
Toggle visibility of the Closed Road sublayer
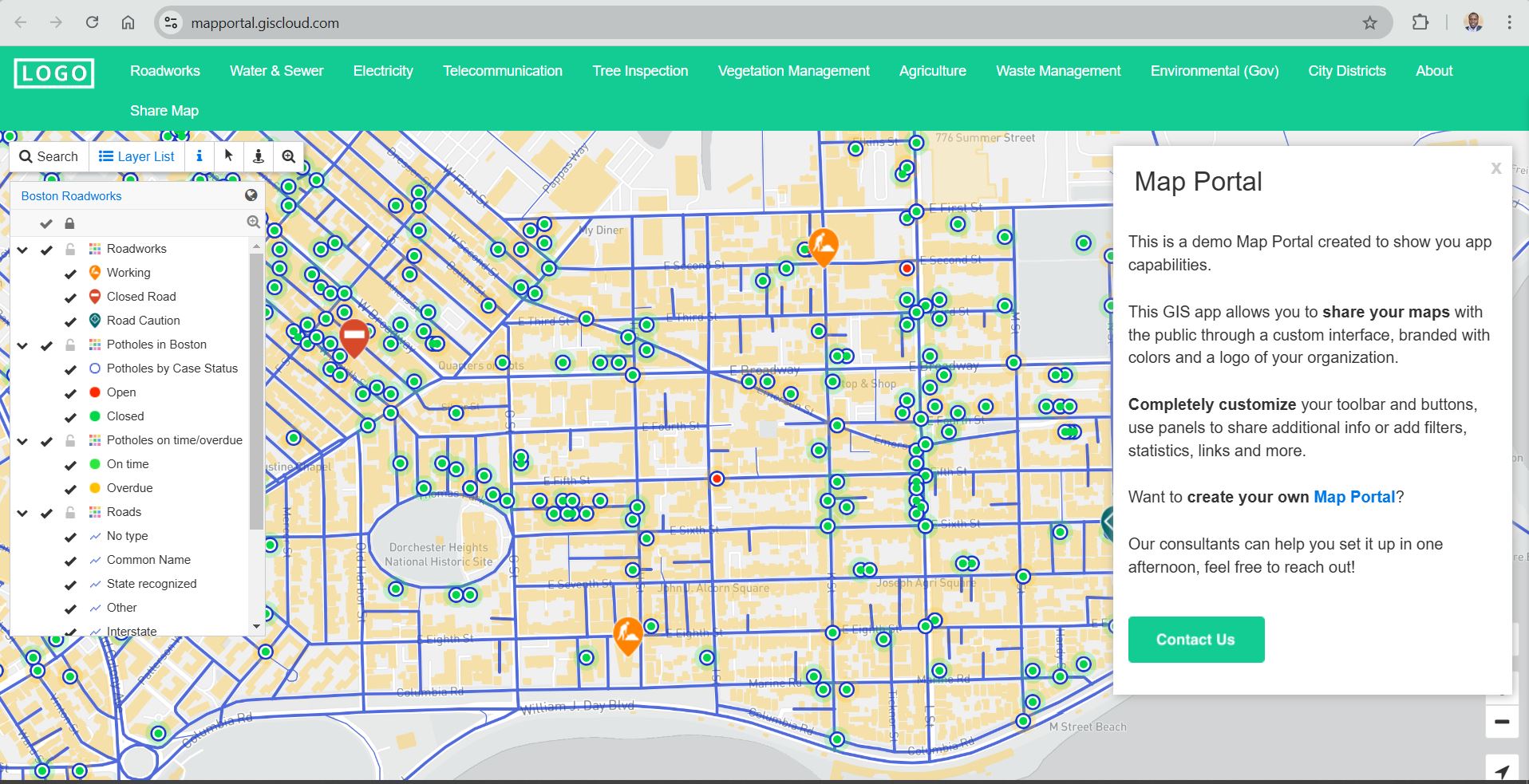click(x=70, y=297)
